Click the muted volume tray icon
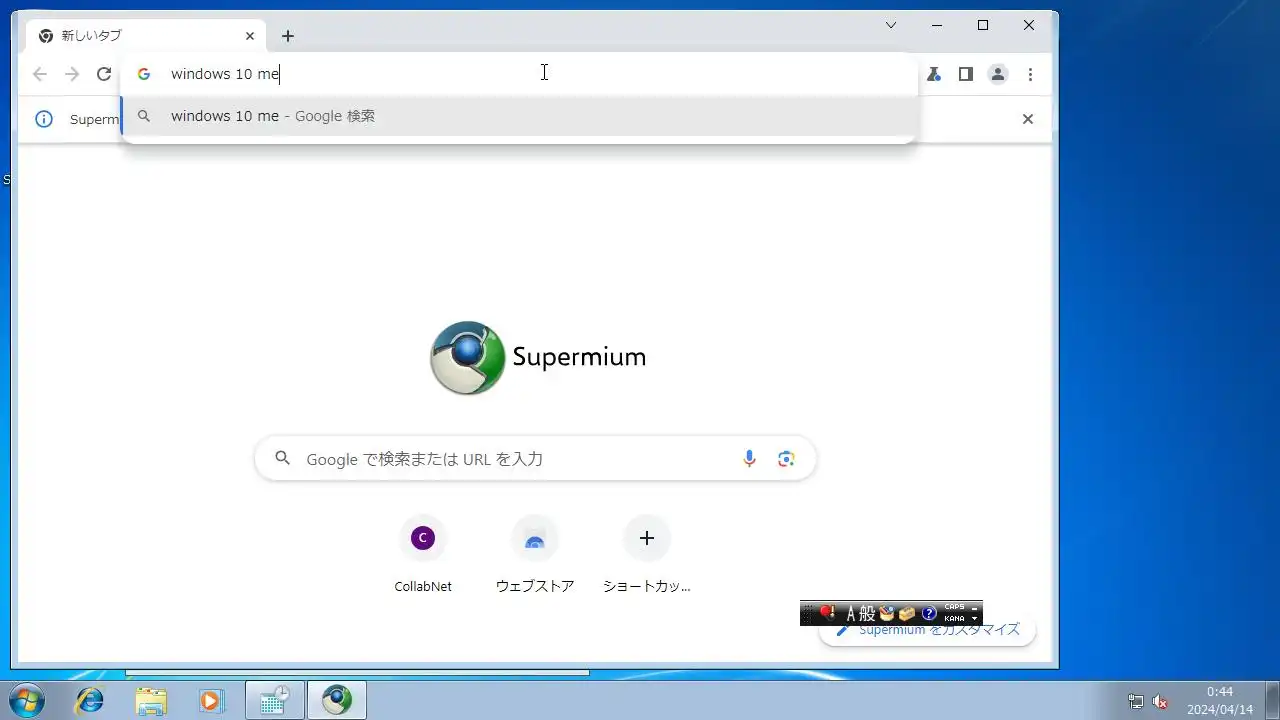The height and width of the screenshot is (720, 1280). point(1160,701)
